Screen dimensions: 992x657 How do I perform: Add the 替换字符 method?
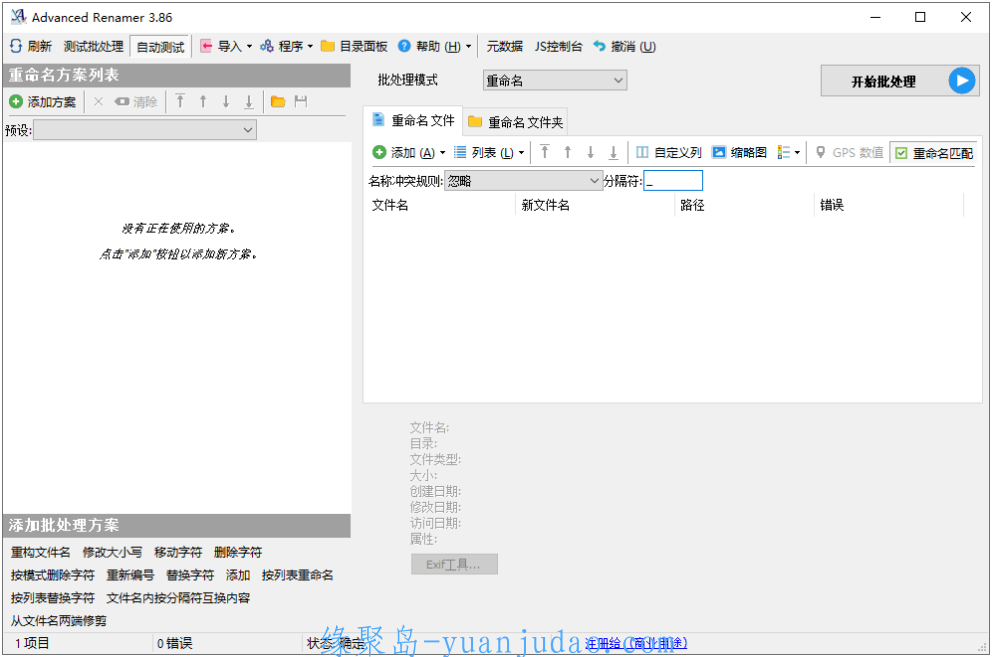pos(190,575)
